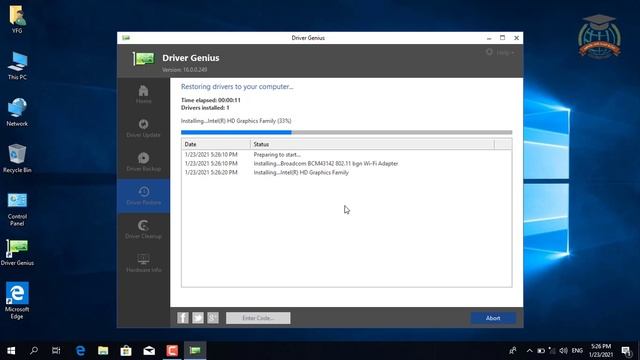Open Mail from the taskbar
Image resolution: width=640 pixels, height=360 pixels.
coord(149,350)
